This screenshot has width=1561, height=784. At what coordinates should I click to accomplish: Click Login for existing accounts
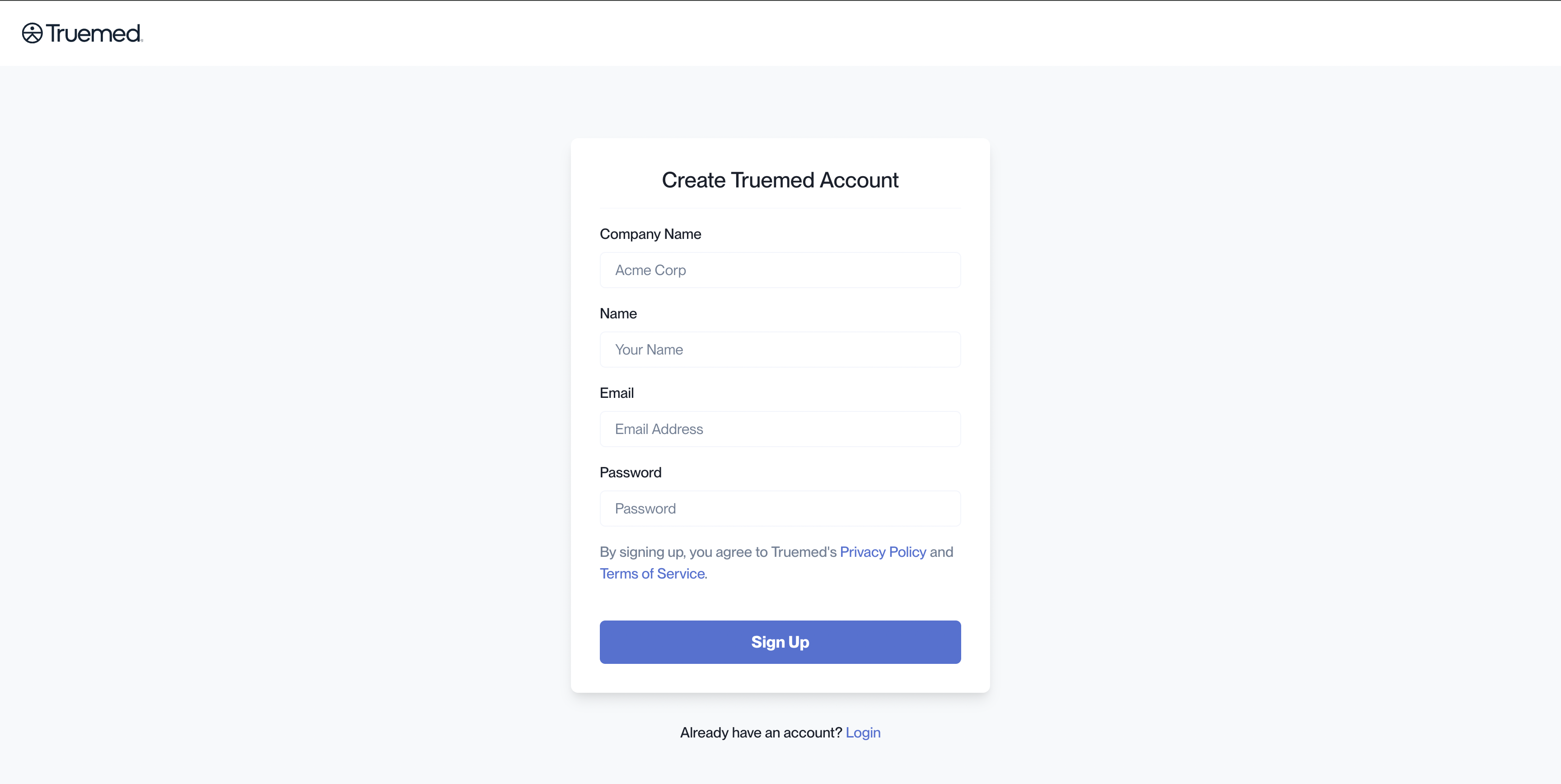(x=863, y=733)
